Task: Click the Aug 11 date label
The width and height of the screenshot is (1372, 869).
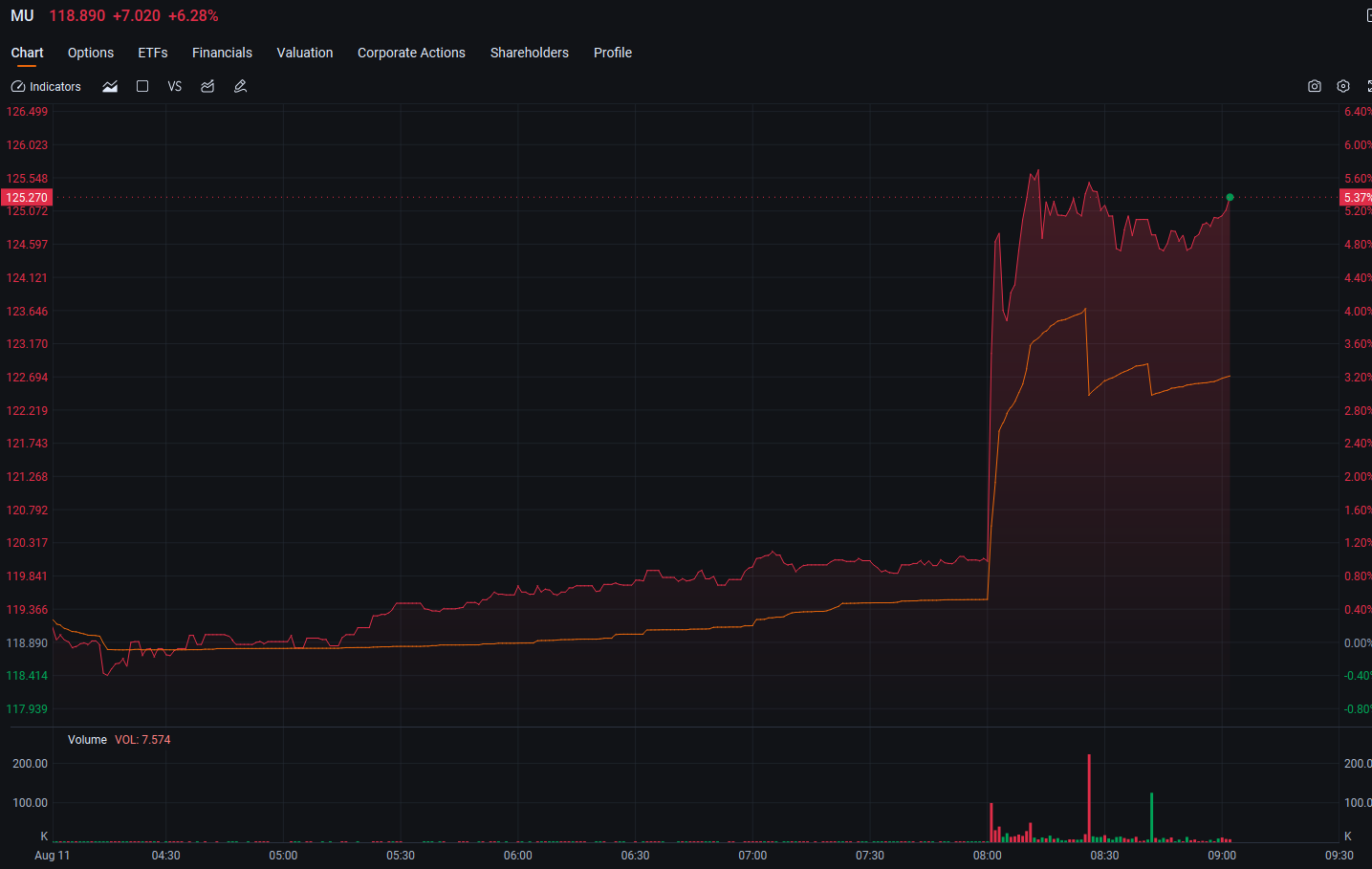Action: [x=53, y=856]
